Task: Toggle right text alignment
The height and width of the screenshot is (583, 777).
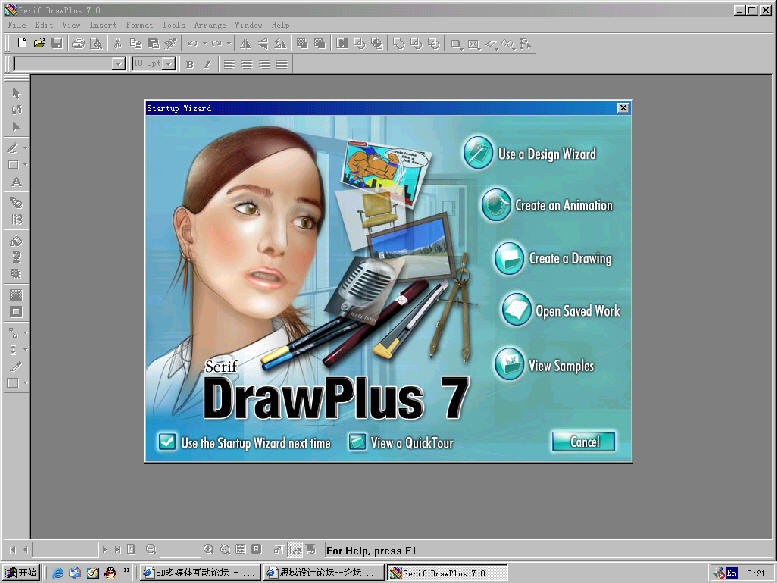Action: point(264,64)
